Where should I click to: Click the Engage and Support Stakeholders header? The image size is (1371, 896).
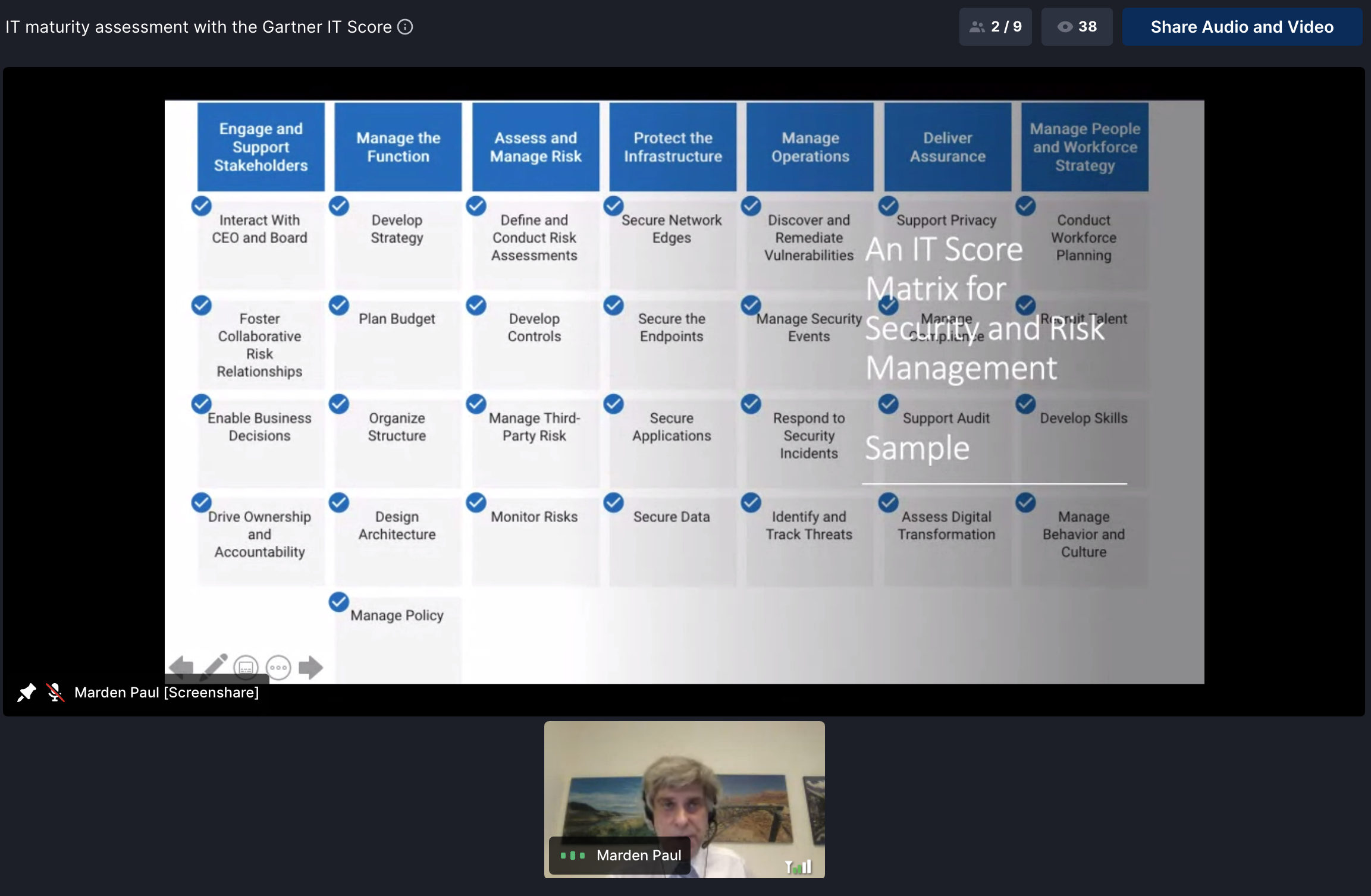coord(261,147)
